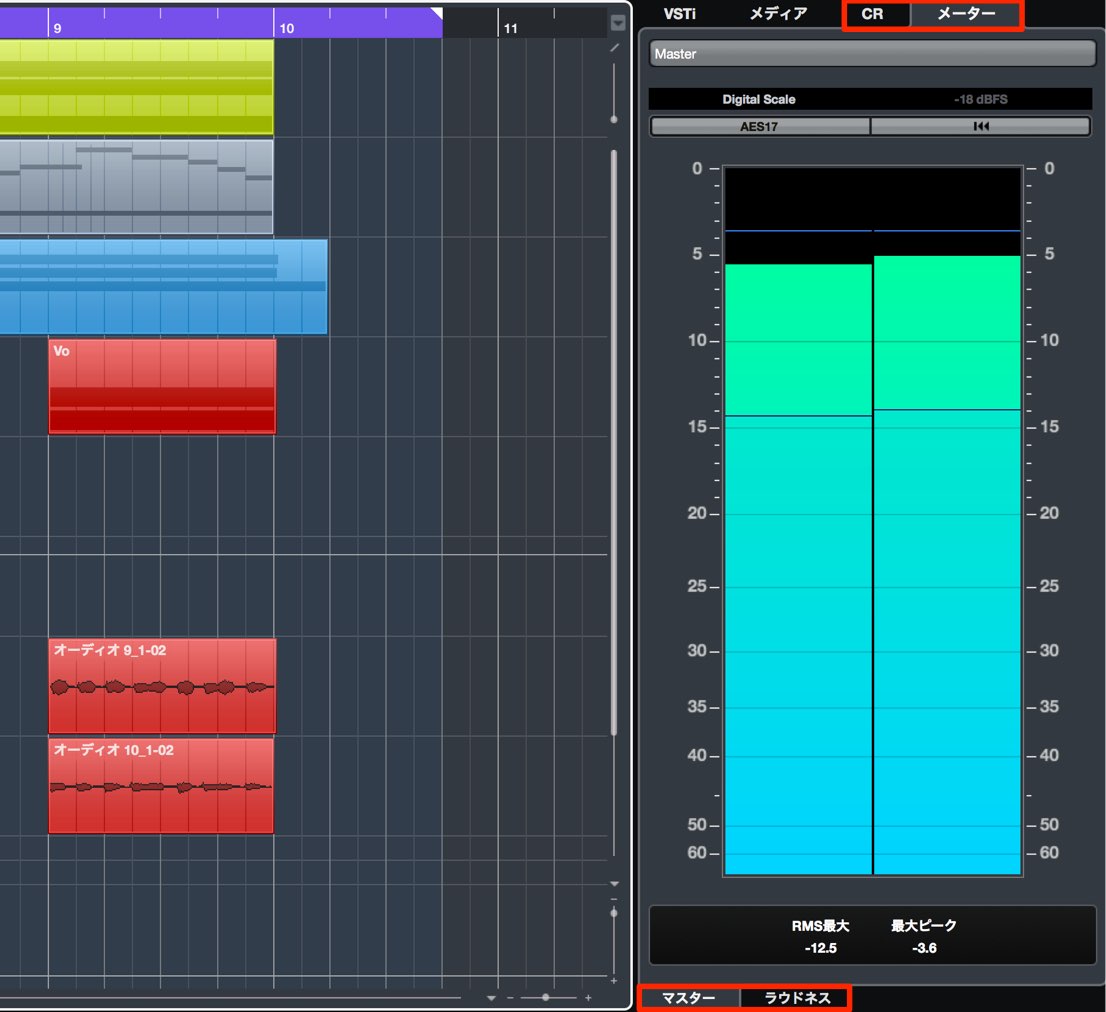Viewport: 1106px width, 1012px height.
Task: Select the Vo audio clip
Action: tap(162, 386)
